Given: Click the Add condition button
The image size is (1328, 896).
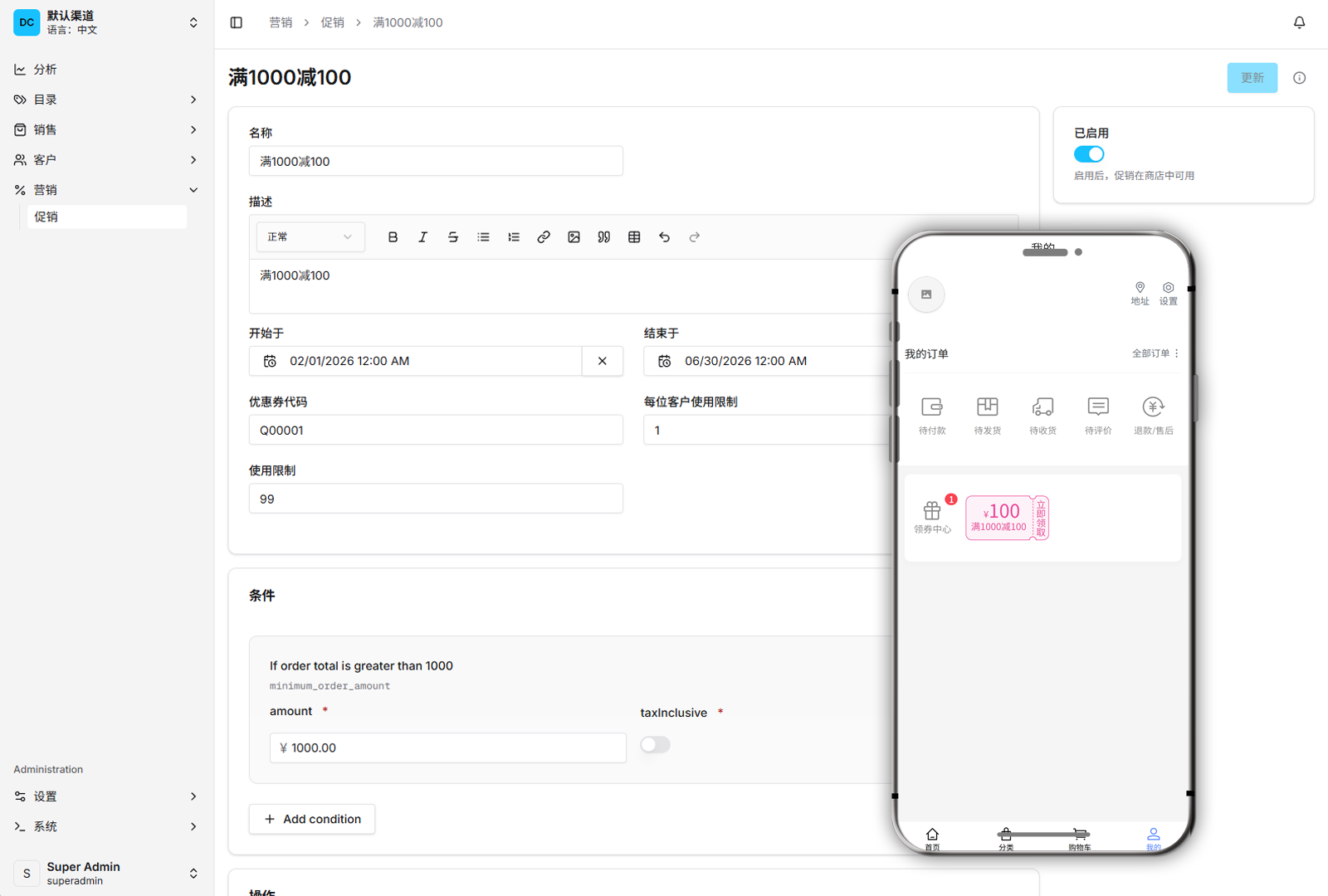Looking at the screenshot, I should pyautogui.click(x=312, y=819).
